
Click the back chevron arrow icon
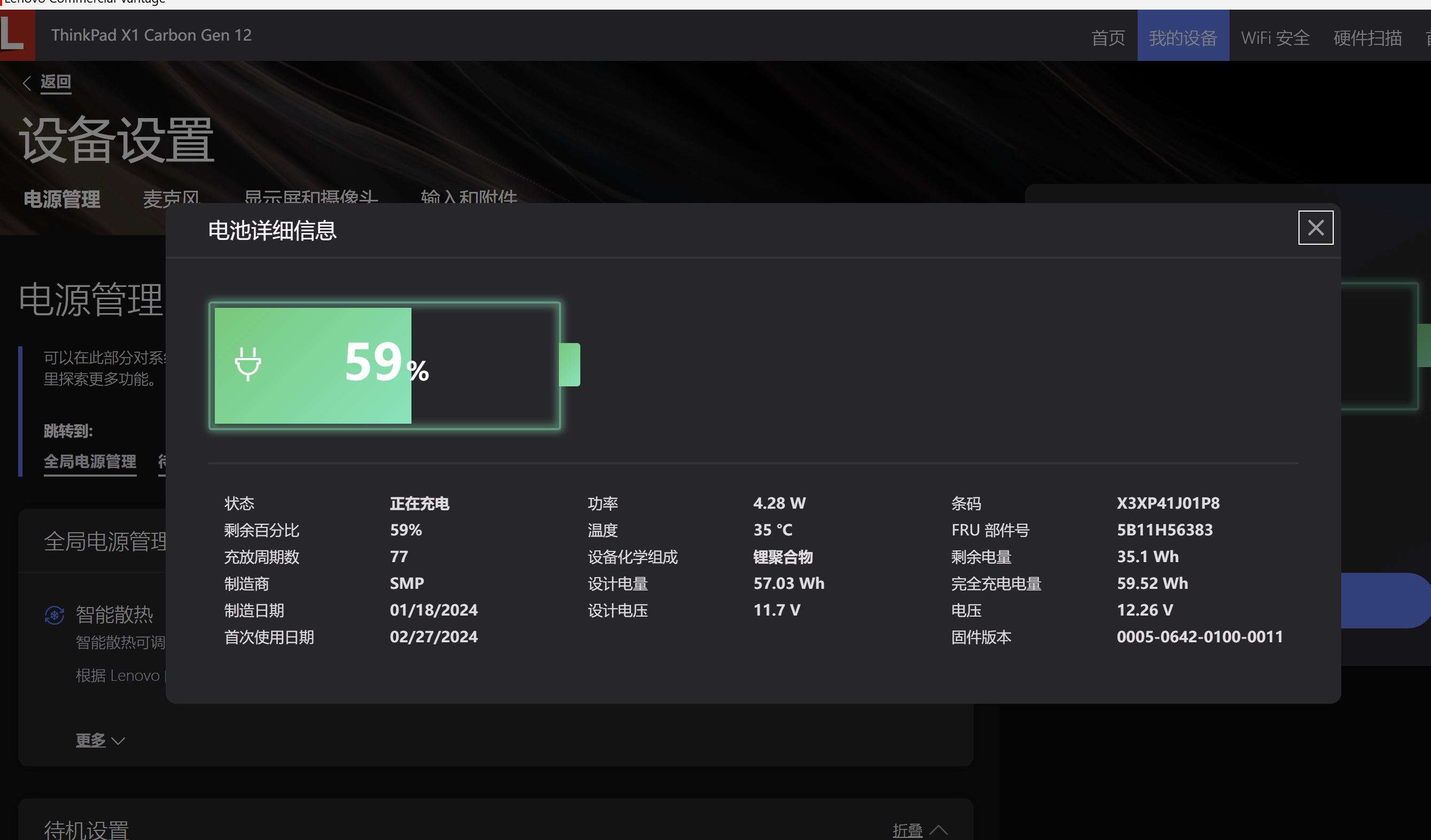coord(26,83)
